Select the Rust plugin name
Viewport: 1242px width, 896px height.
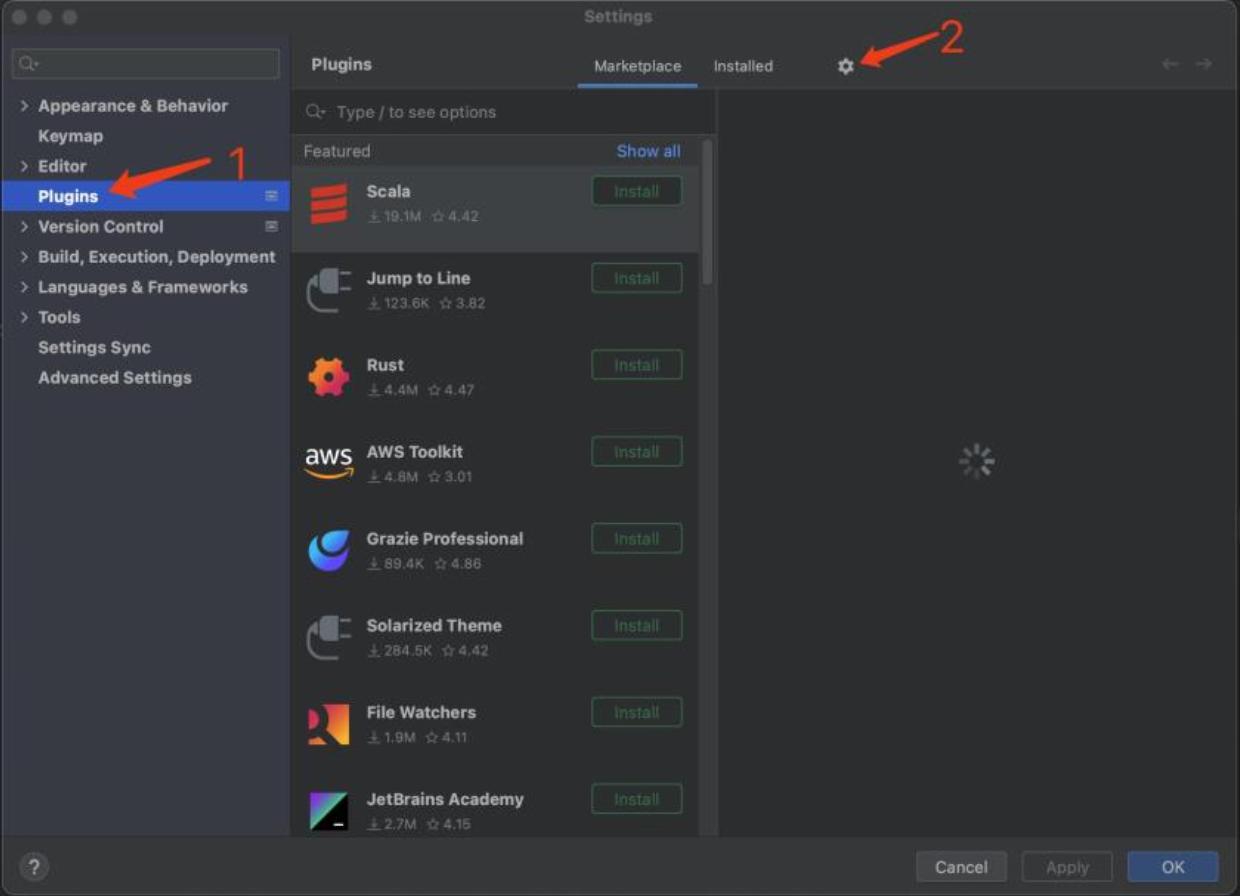click(385, 365)
